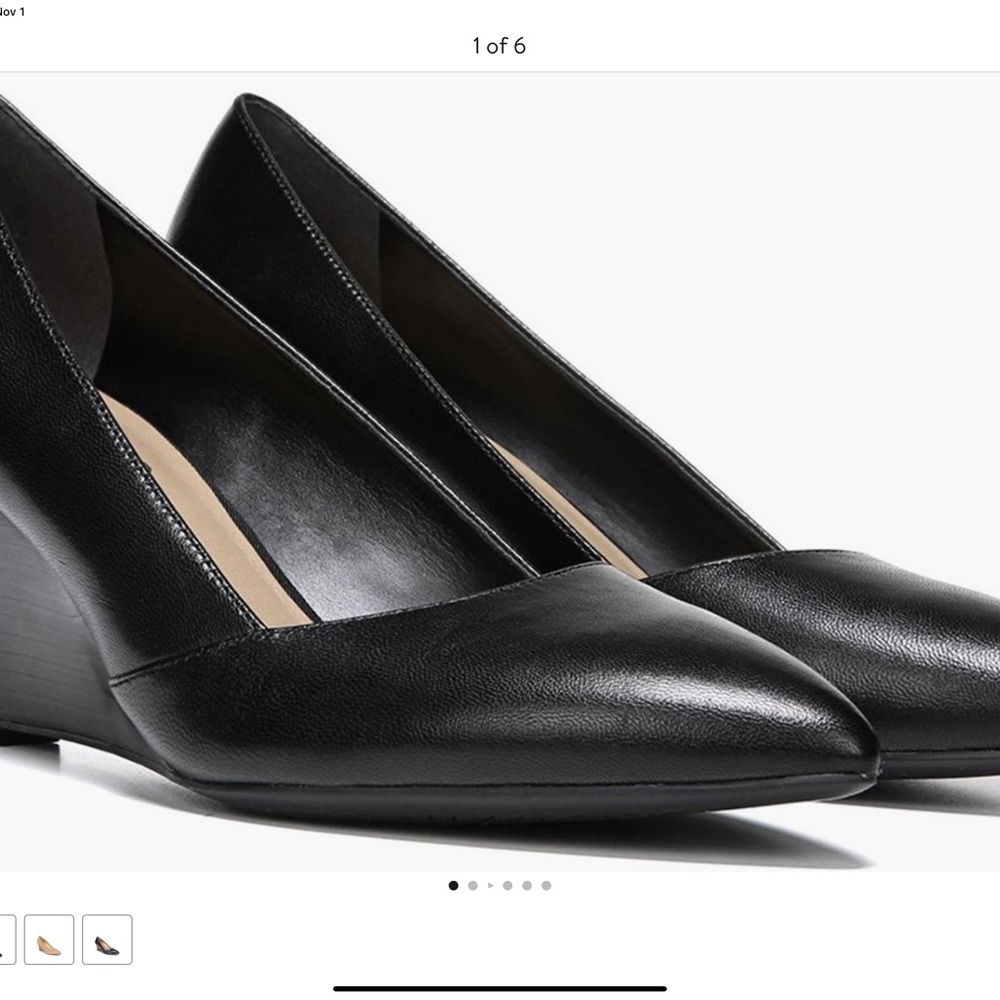Viewport: 1000px width, 1000px height.
Task: Tap the '1 of 6' image counter
Action: click(x=499, y=46)
